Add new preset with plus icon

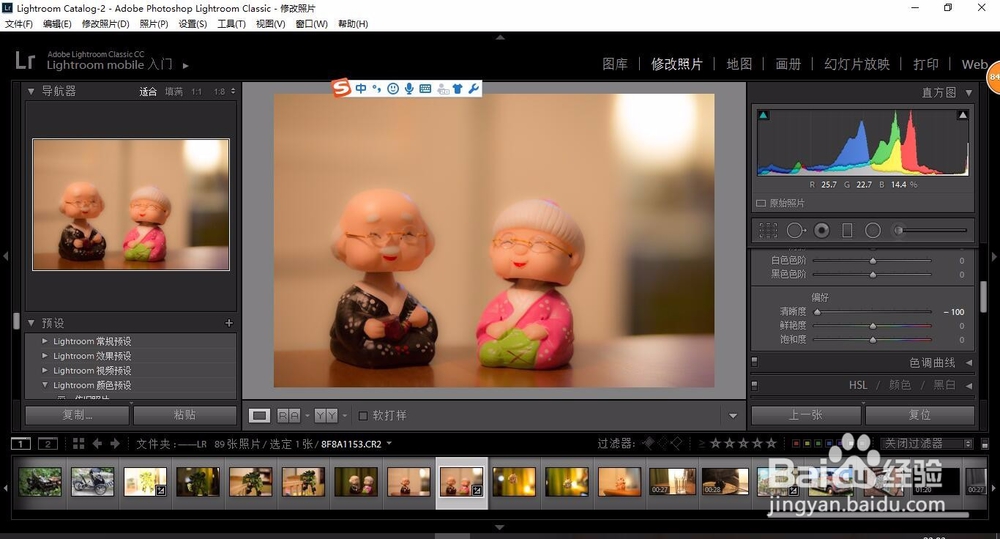click(x=229, y=323)
